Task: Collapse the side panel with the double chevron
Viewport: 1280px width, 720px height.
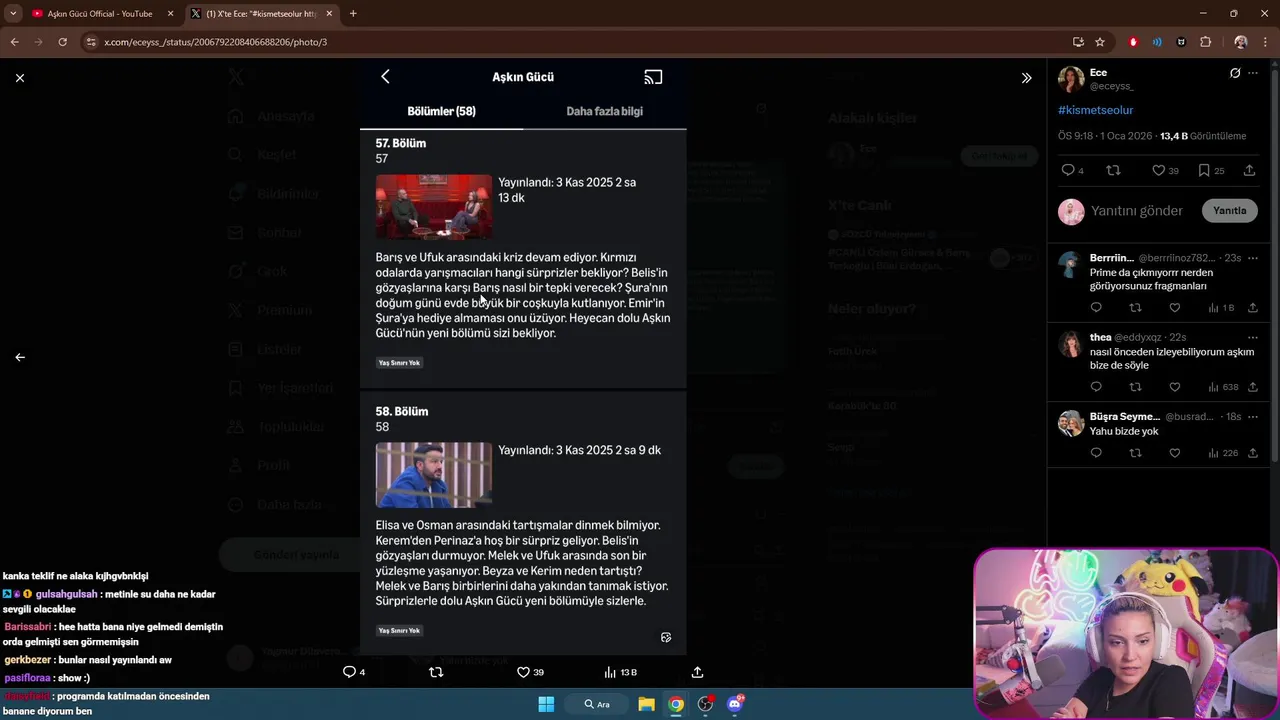Action: point(1026,78)
